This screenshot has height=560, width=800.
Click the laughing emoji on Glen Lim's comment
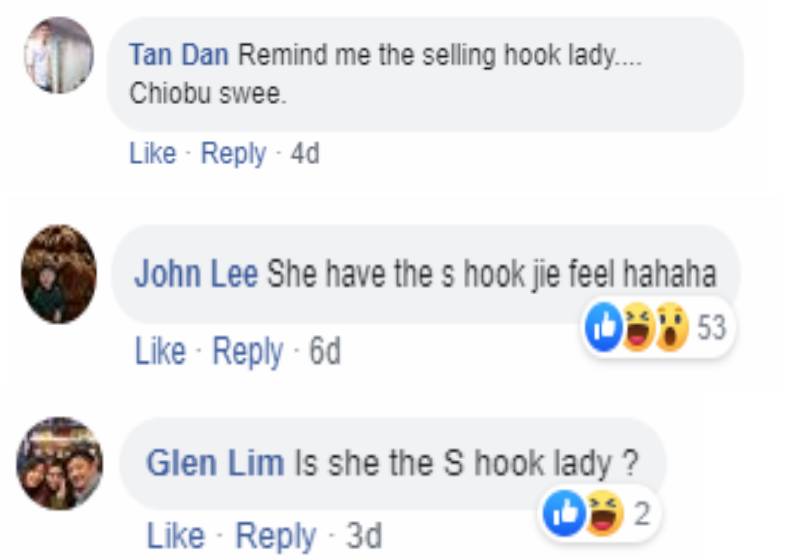pos(605,514)
